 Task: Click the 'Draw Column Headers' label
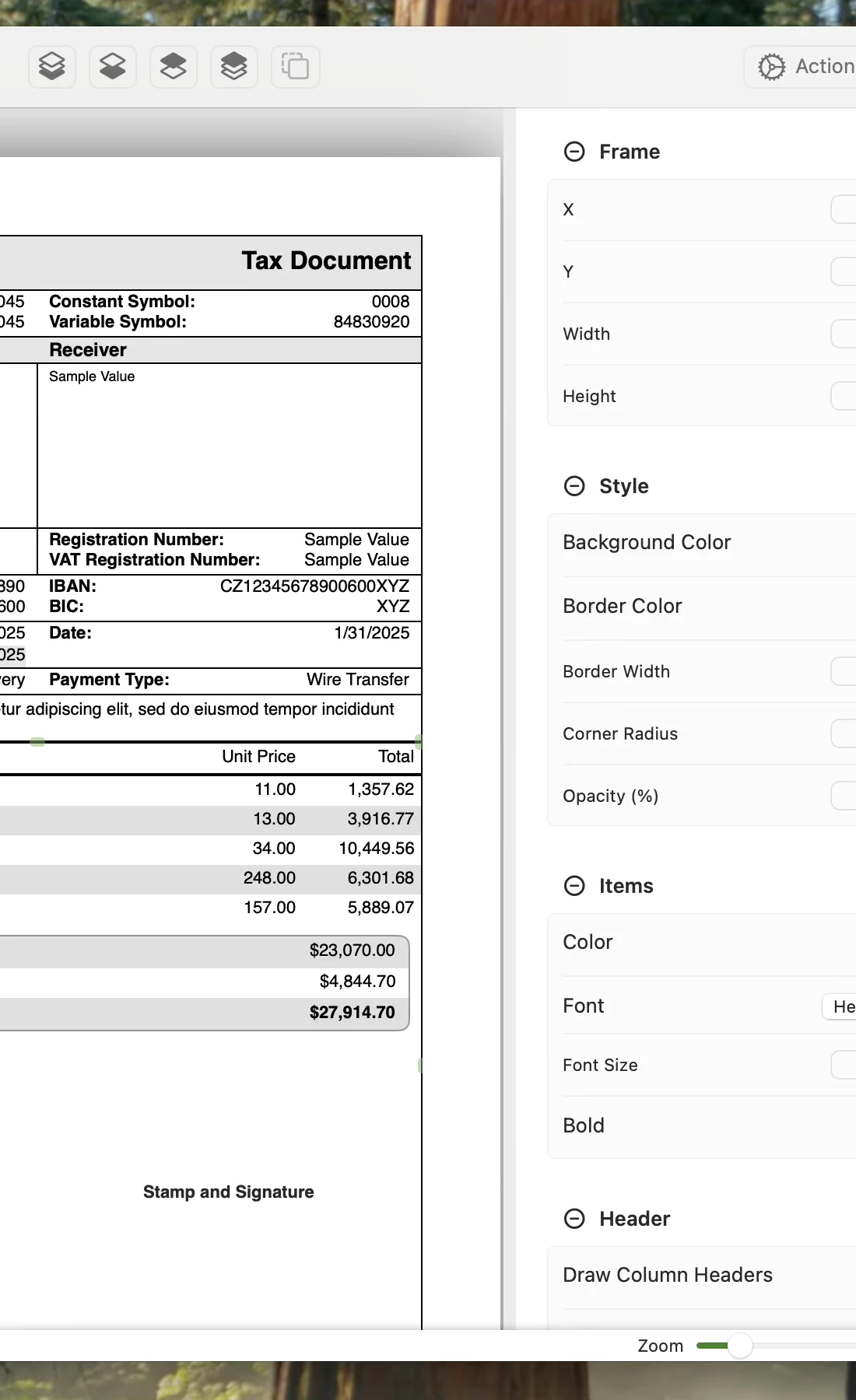(668, 1275)
